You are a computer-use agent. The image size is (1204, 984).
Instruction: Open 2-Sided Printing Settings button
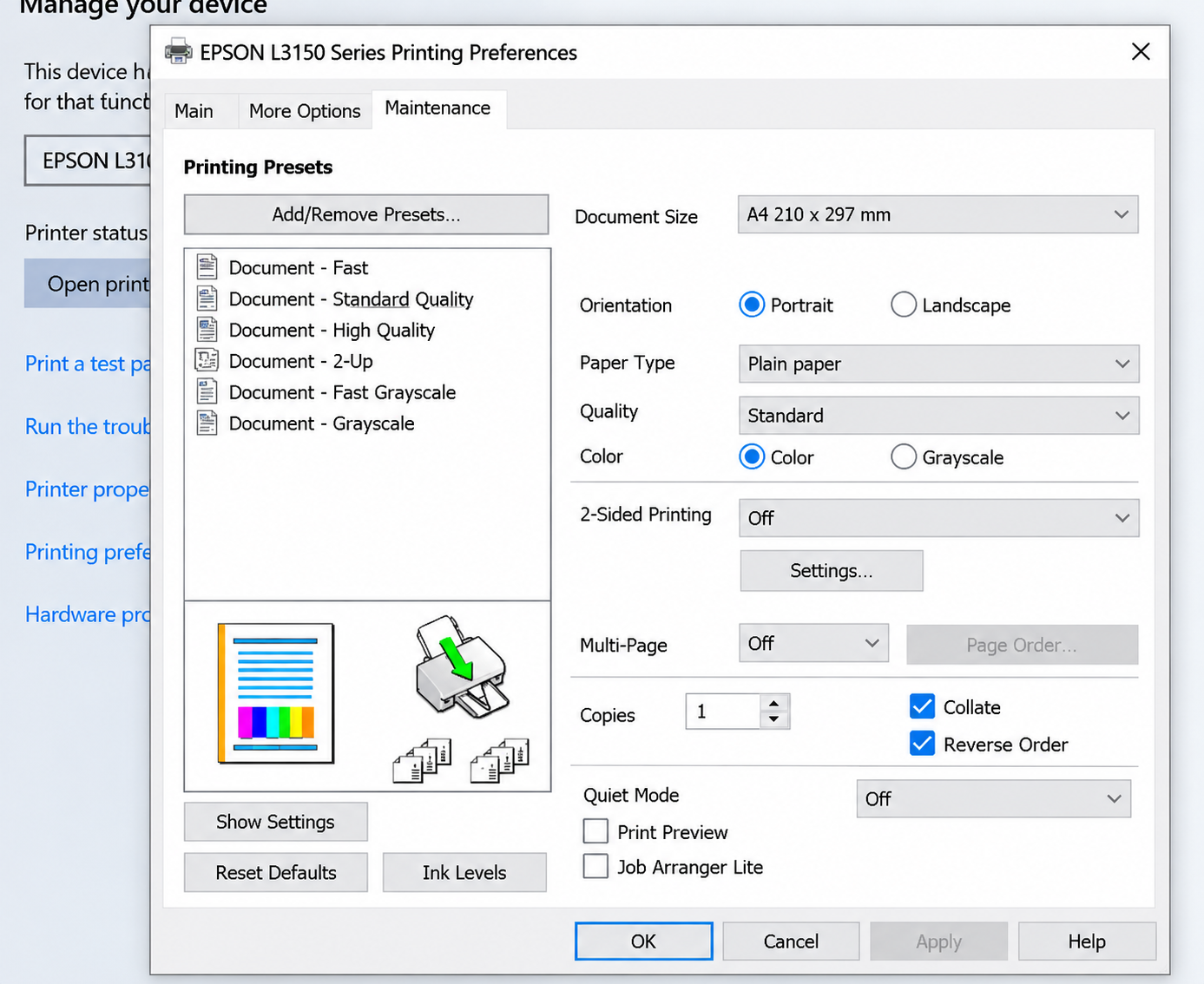pyautogui.click(x=832, y=571)
